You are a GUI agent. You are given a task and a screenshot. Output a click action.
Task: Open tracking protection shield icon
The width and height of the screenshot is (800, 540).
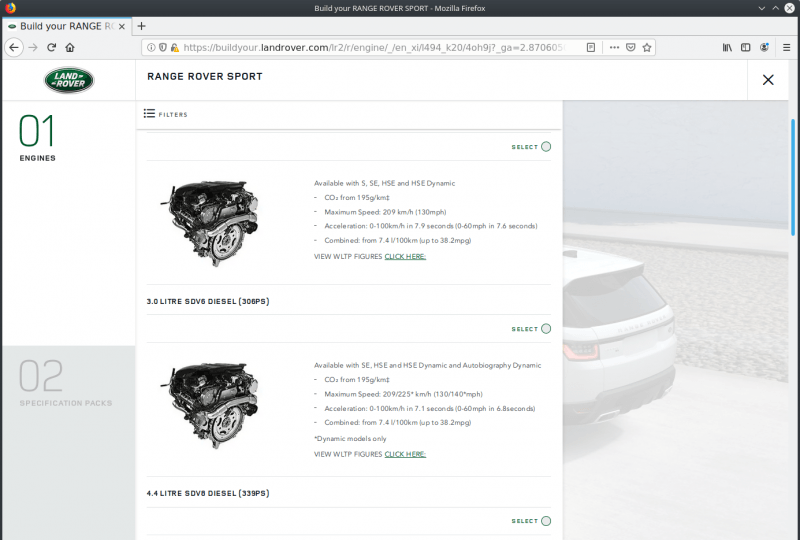point(163,47)
